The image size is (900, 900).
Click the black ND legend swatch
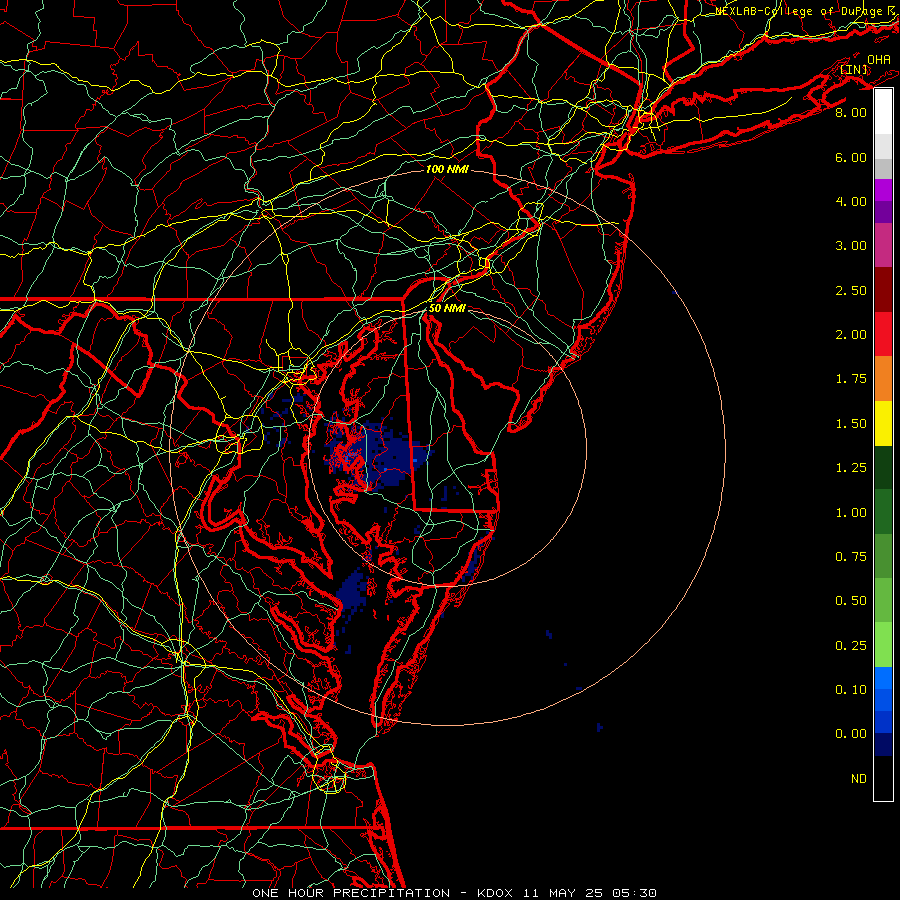click(x=883, y=778)
